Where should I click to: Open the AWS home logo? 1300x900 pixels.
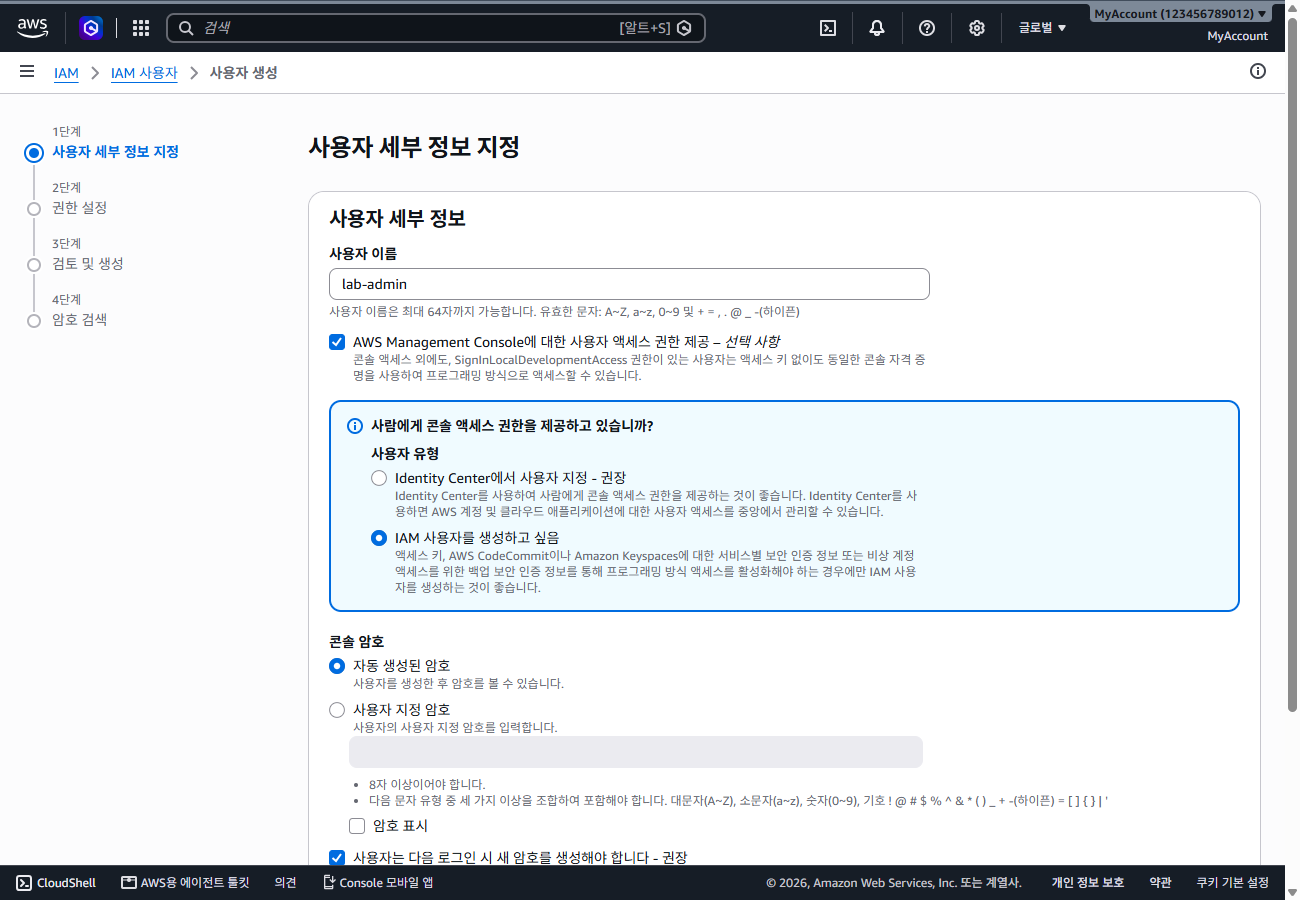(33, 28)
